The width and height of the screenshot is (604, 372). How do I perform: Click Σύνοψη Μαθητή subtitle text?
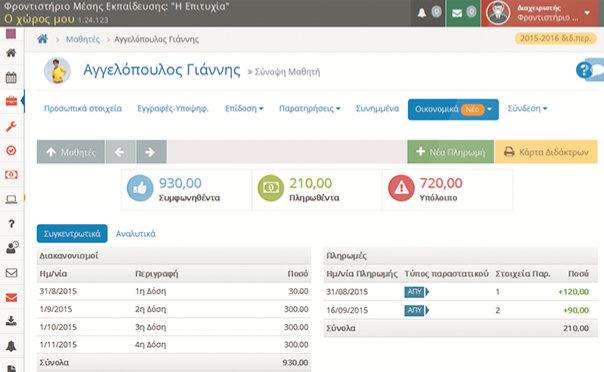(287, 72)
